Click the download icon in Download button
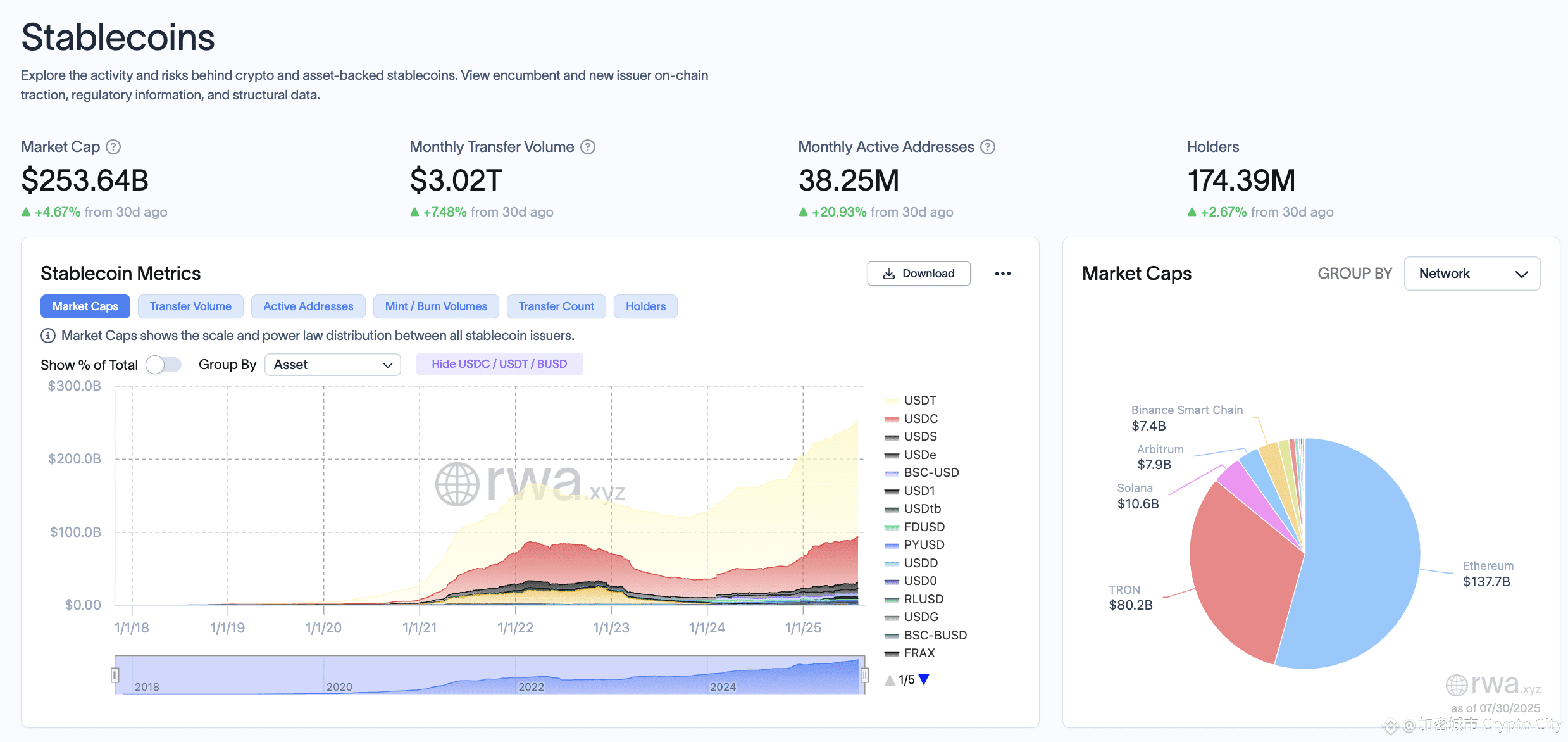The image size is (1568, 742). pyautogui.click(x=889, y=274)
